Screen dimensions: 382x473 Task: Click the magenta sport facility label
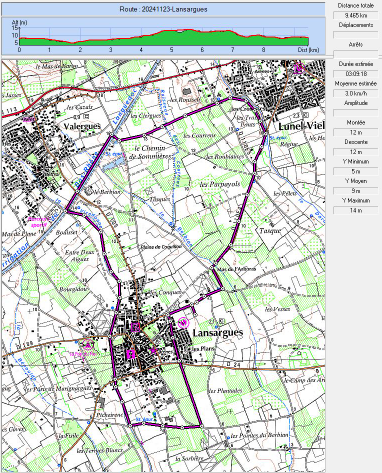38,222
